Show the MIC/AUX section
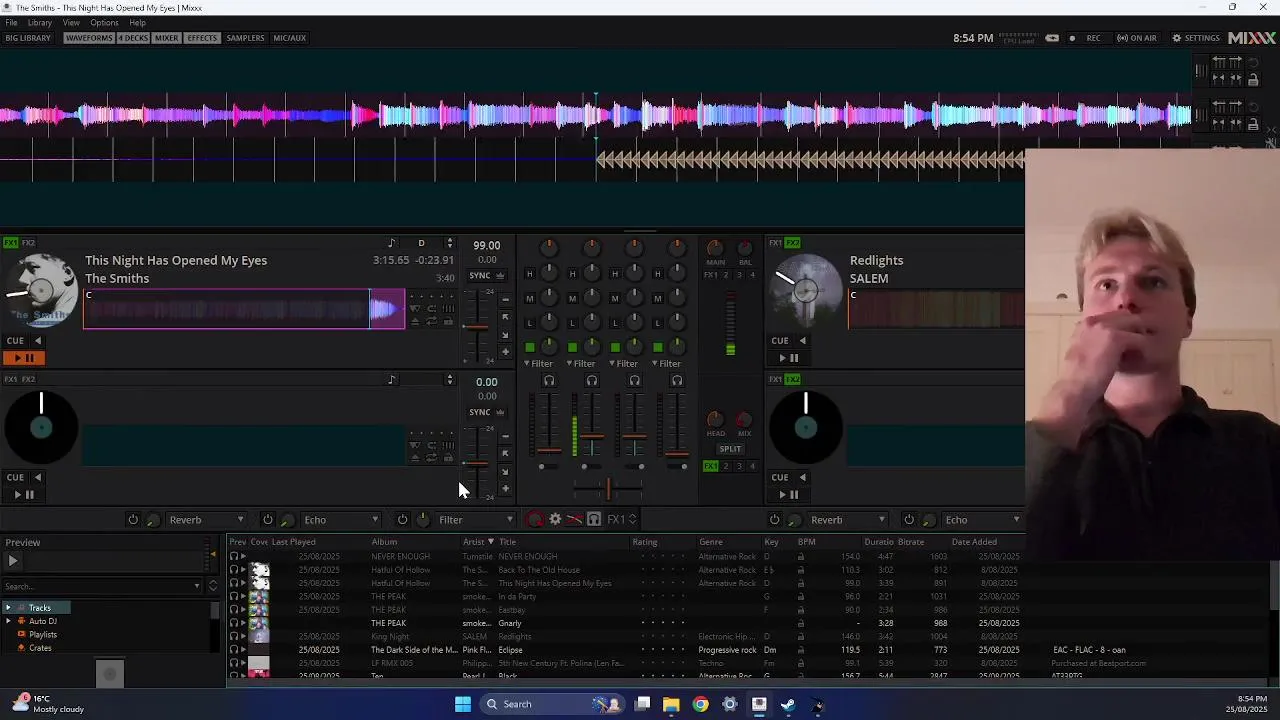The width and height of the screenshot is (1280, 720). pyautogui.click(x=289, y=38)
